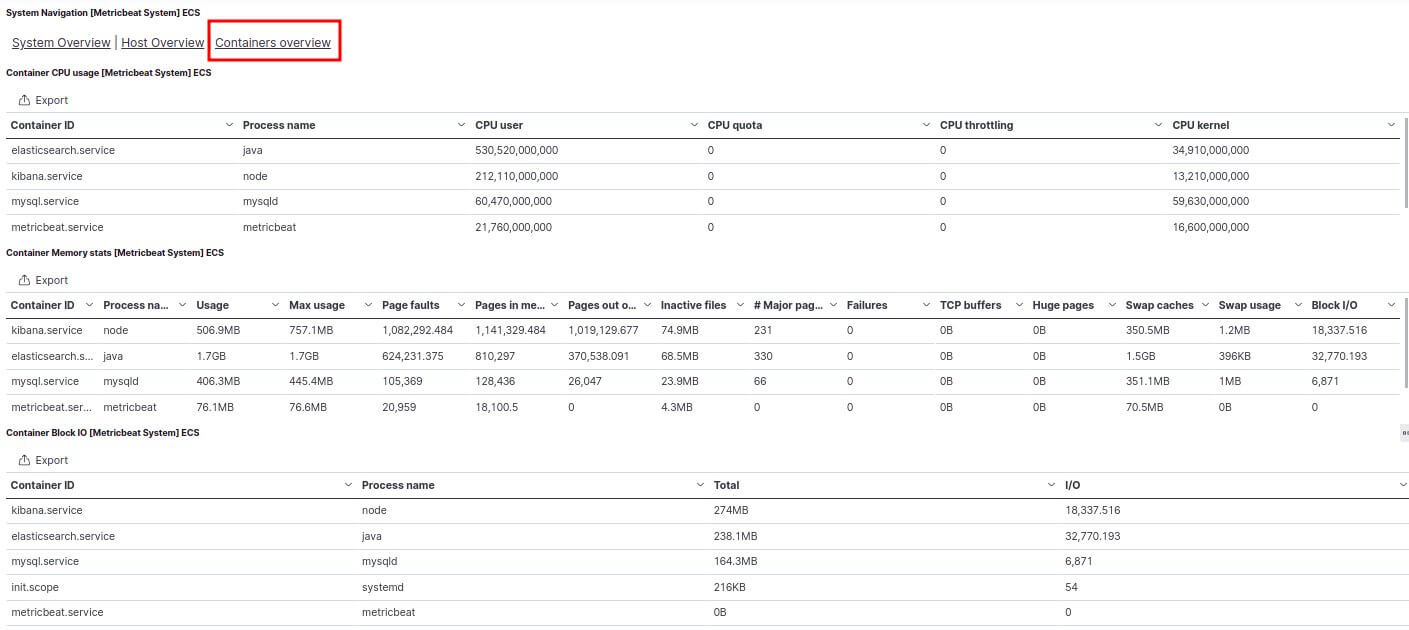Expand Page faults column options
The width and height of the screenshot is (1409, 630).
462,305
